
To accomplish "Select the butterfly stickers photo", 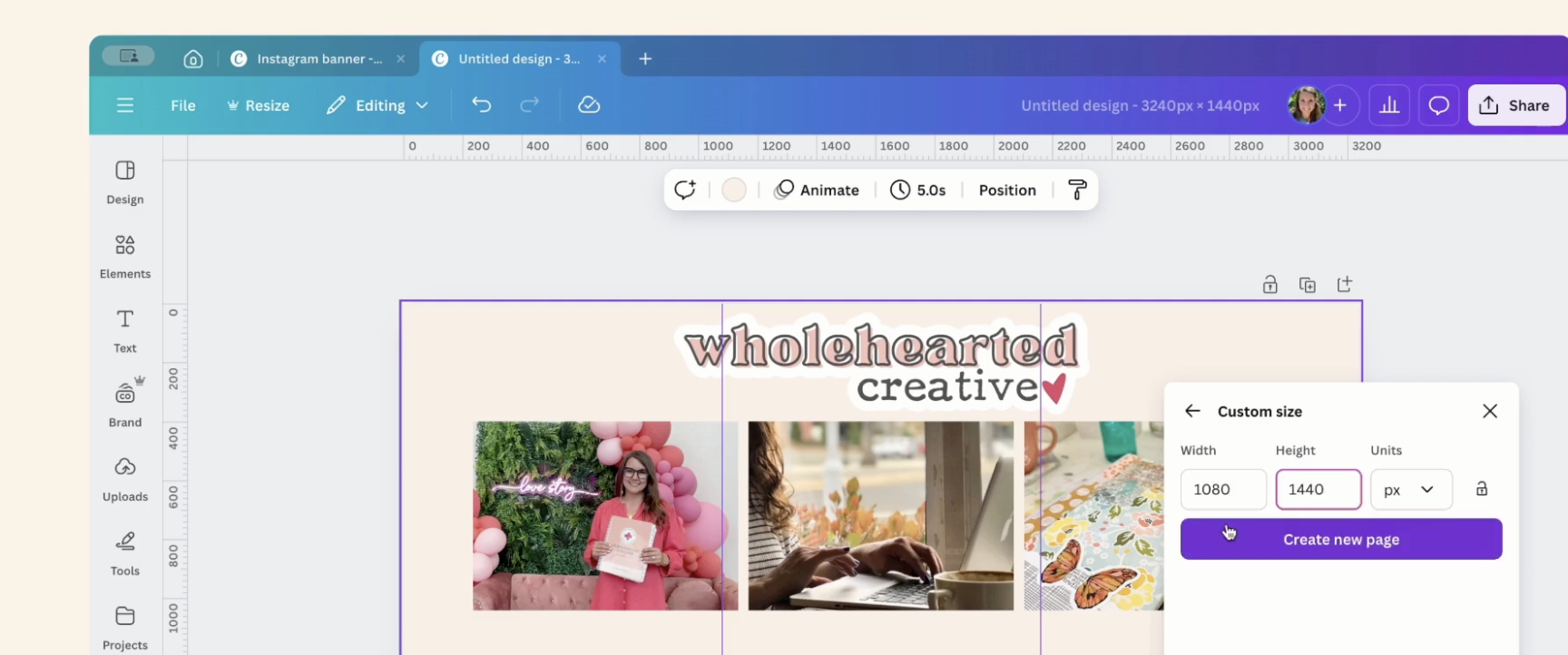I will pyautogui.click(x=1093, y=515).
